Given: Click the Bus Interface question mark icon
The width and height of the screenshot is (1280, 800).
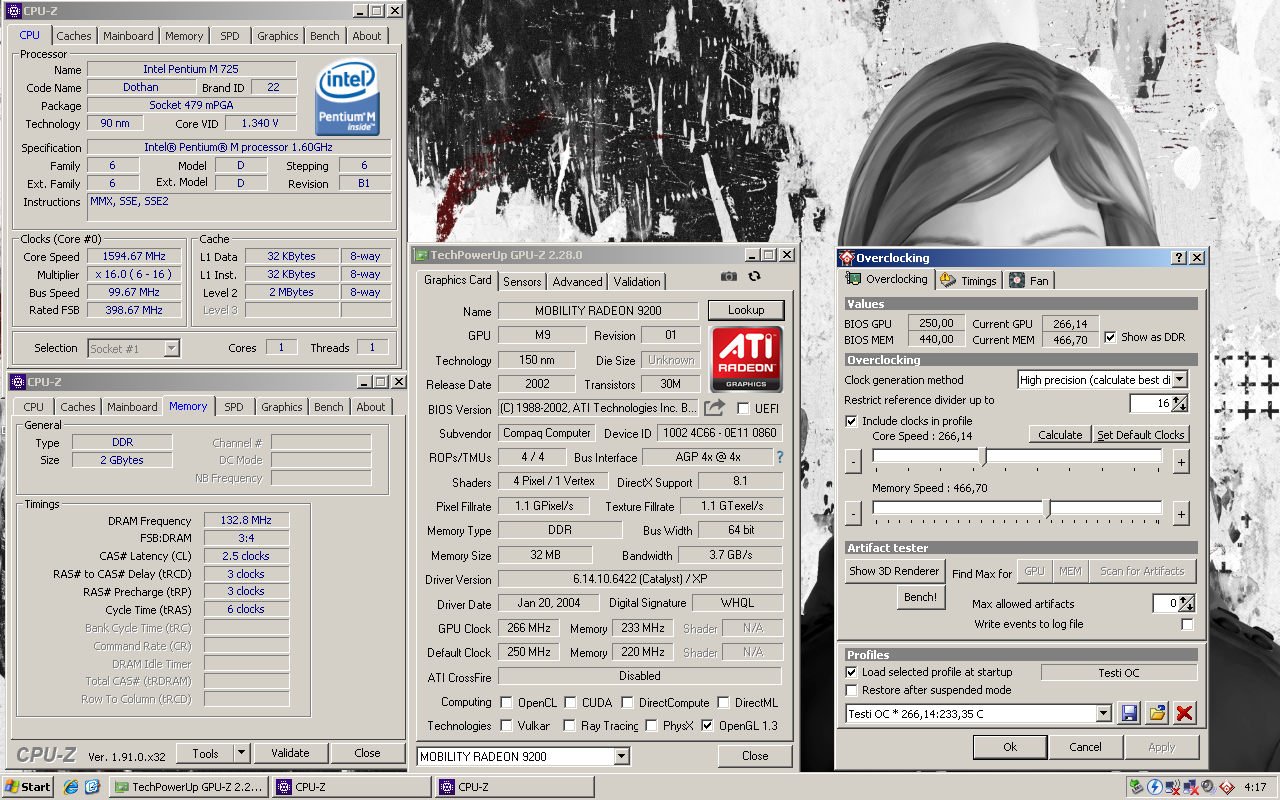Looking at the screenshot, I should pyautogui.click(x=780, y=457).
